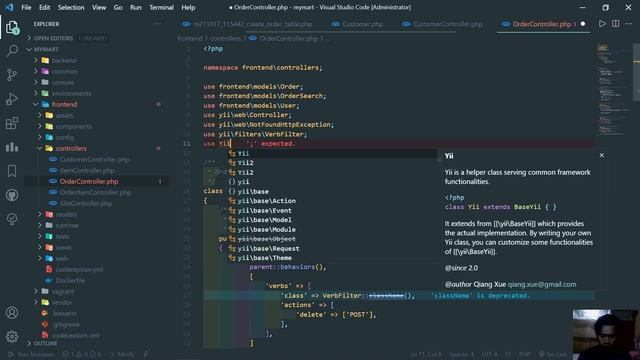Open the Help menu
Screen dimensions: 640x360
click(x=188, y=7)
